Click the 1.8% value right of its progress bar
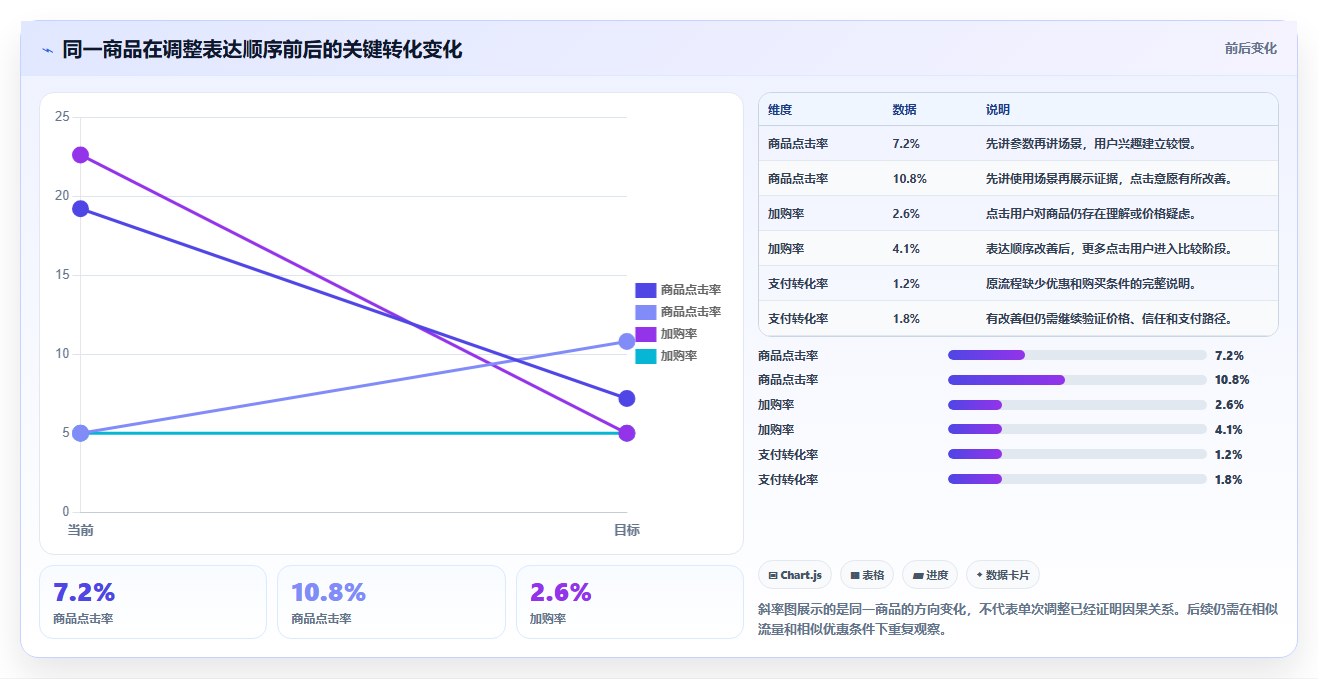 pos(1228,480)
